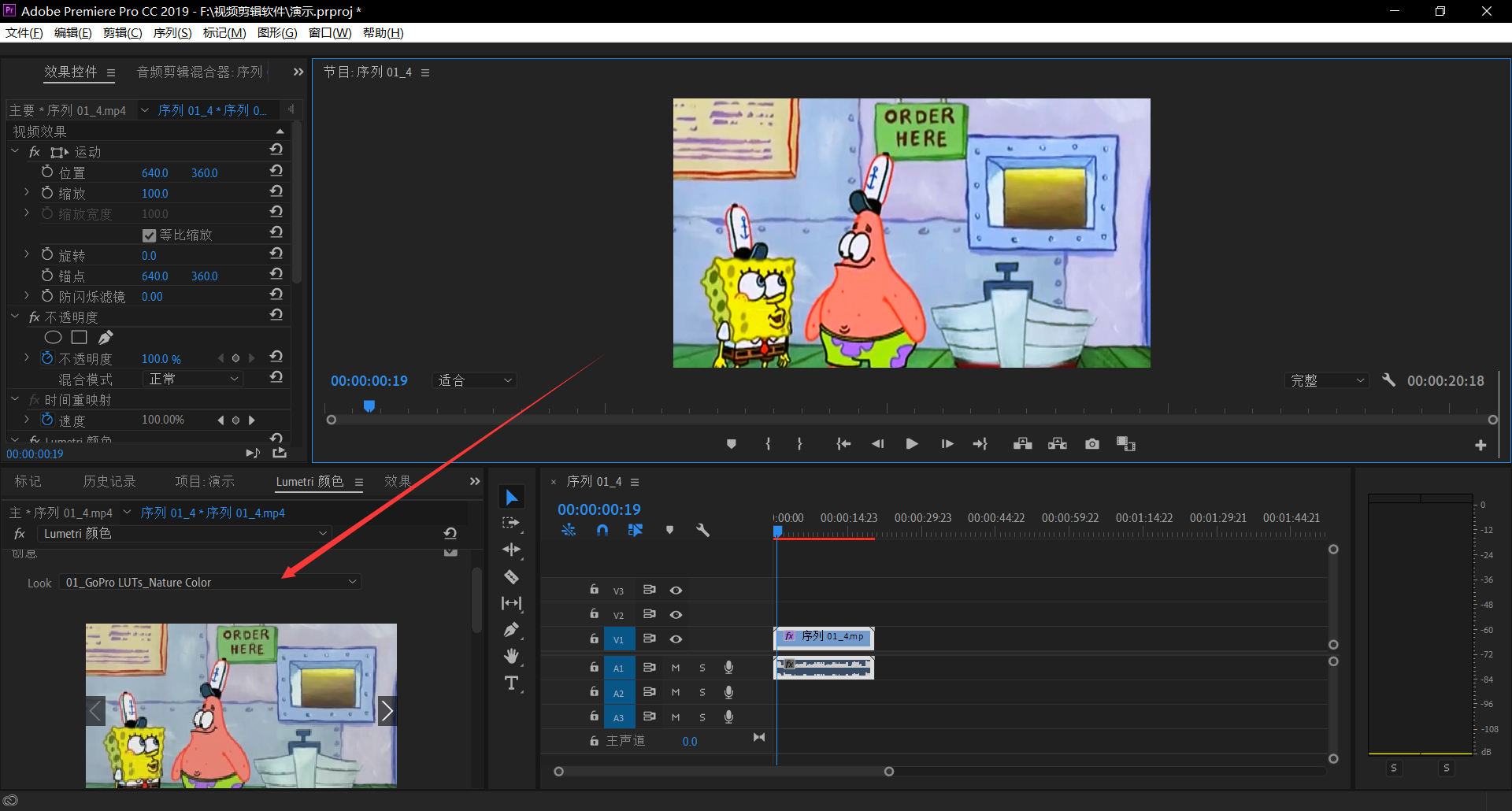Select the Razor tool in the tools panel
This screenshot has width=1512, height=811.
[x=511, y=577]
